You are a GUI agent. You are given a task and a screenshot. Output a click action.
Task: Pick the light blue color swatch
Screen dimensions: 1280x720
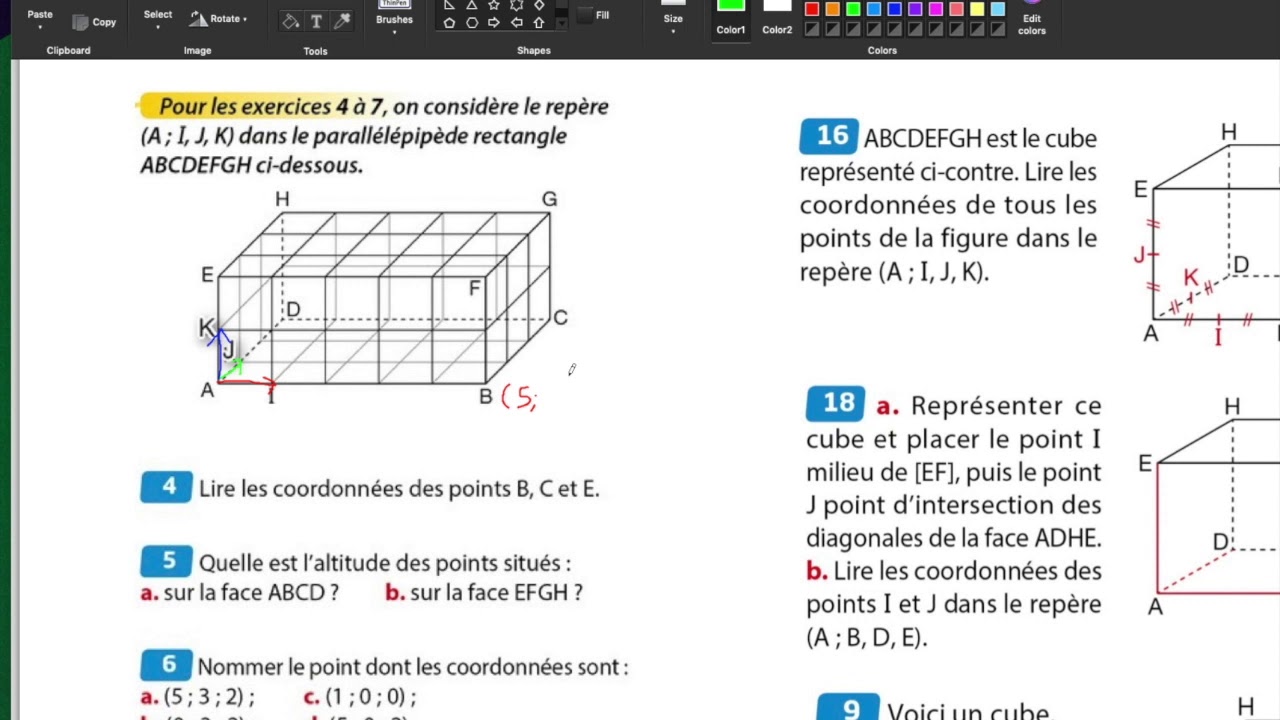(874, 9)
